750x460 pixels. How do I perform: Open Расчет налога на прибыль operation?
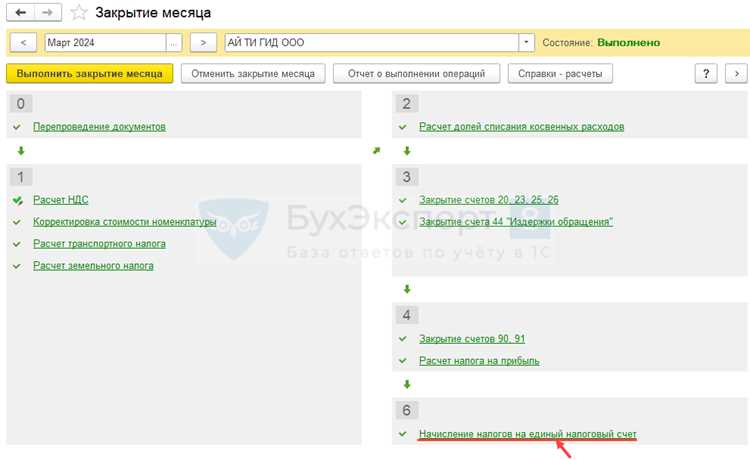point(479,361)
